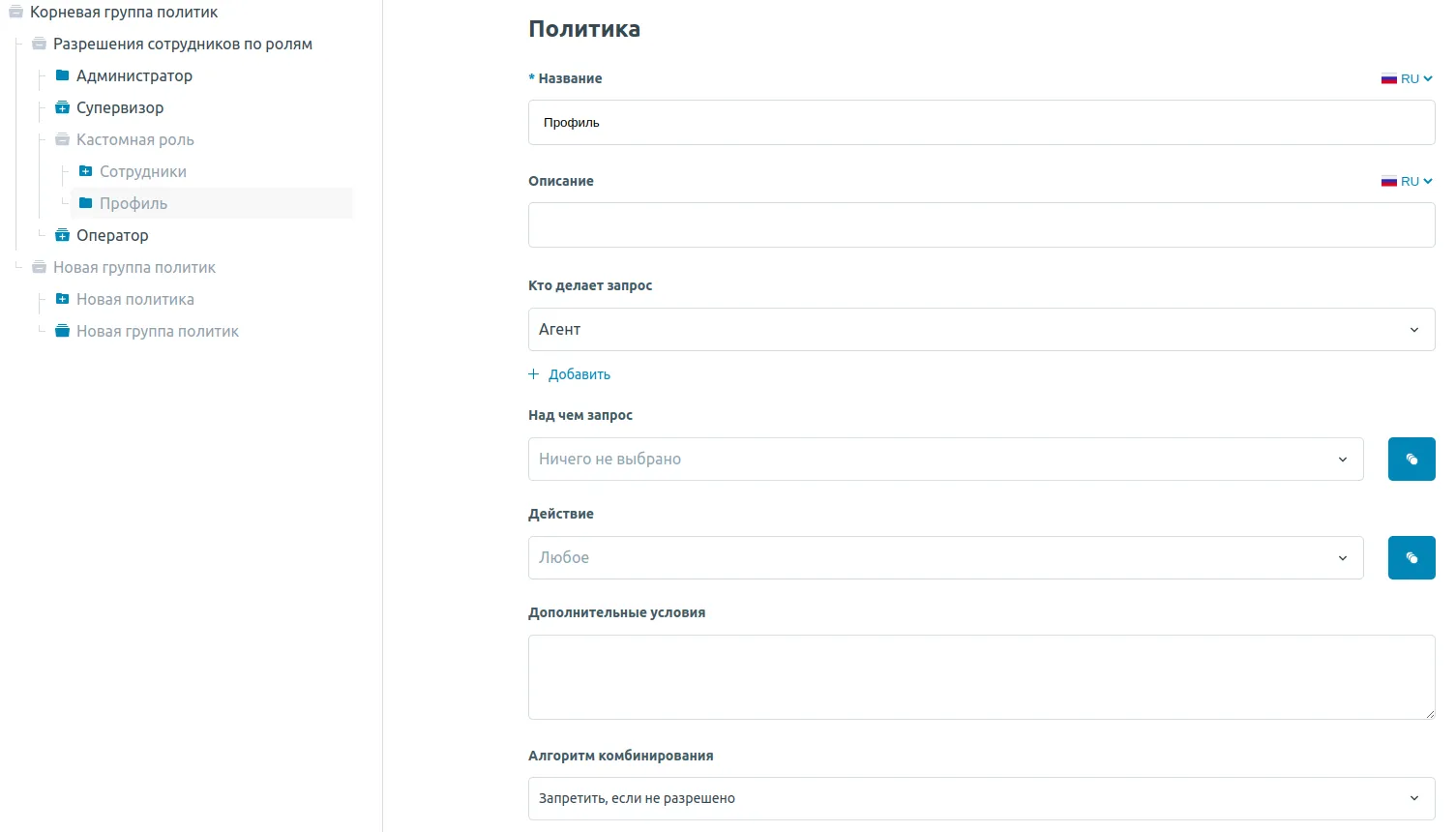Change language selector for Название field
The width and height of the screenshot is (1456, 832).
pyautogui.click(x=1407, y=79)
